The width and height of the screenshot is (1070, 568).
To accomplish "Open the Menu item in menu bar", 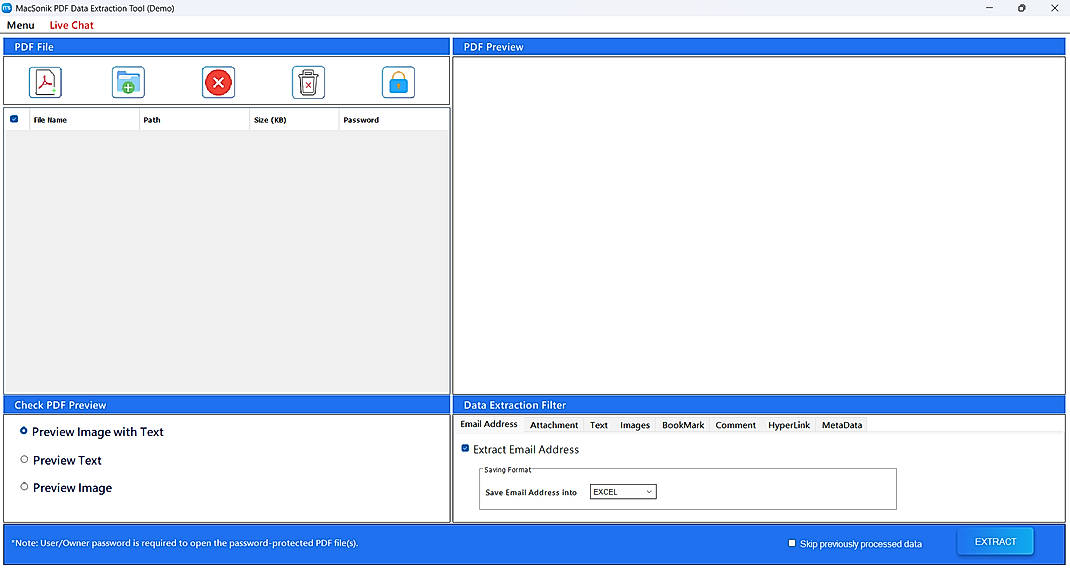I will tap(20, 25).
